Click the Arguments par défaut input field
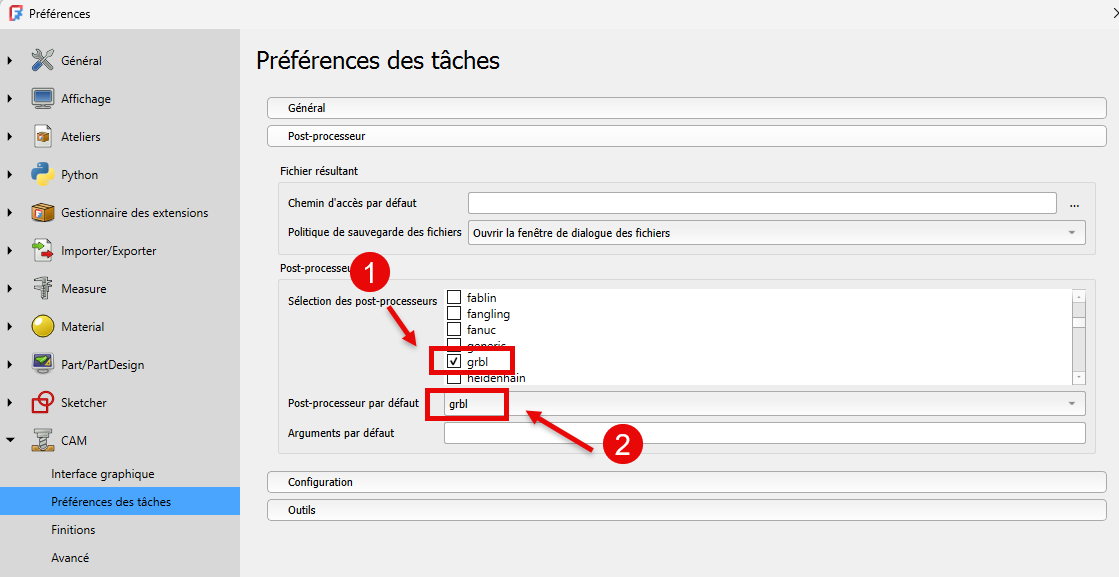 (764, 433)
